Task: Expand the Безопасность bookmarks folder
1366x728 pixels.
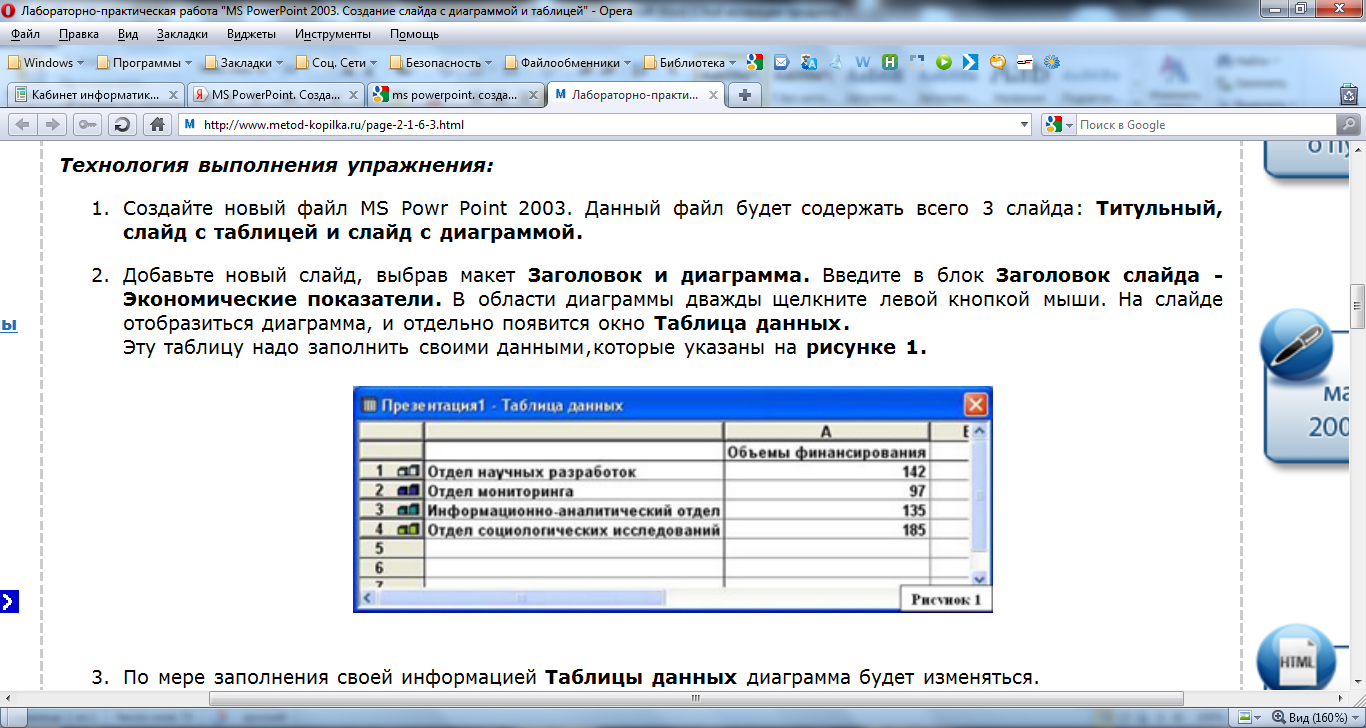Action: point(441,62)
